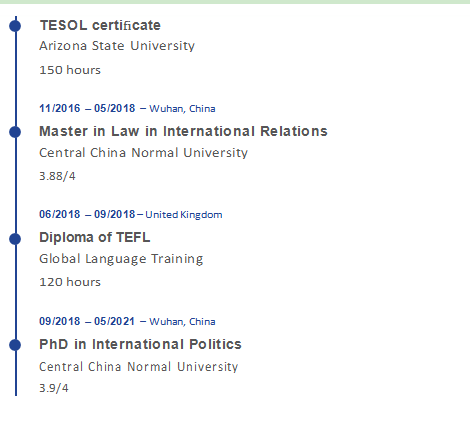Click the timeline dot beside PhD in International Politics
This screenshot has height=425, width=470.
point(15,345)
